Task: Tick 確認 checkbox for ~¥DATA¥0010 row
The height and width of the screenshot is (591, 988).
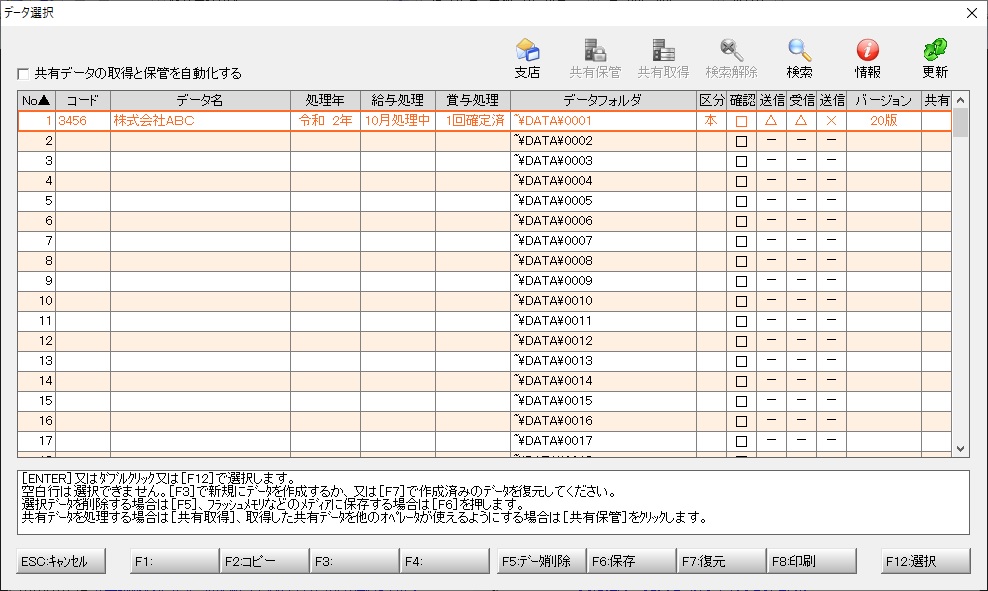Action: (x=742, y=301)
